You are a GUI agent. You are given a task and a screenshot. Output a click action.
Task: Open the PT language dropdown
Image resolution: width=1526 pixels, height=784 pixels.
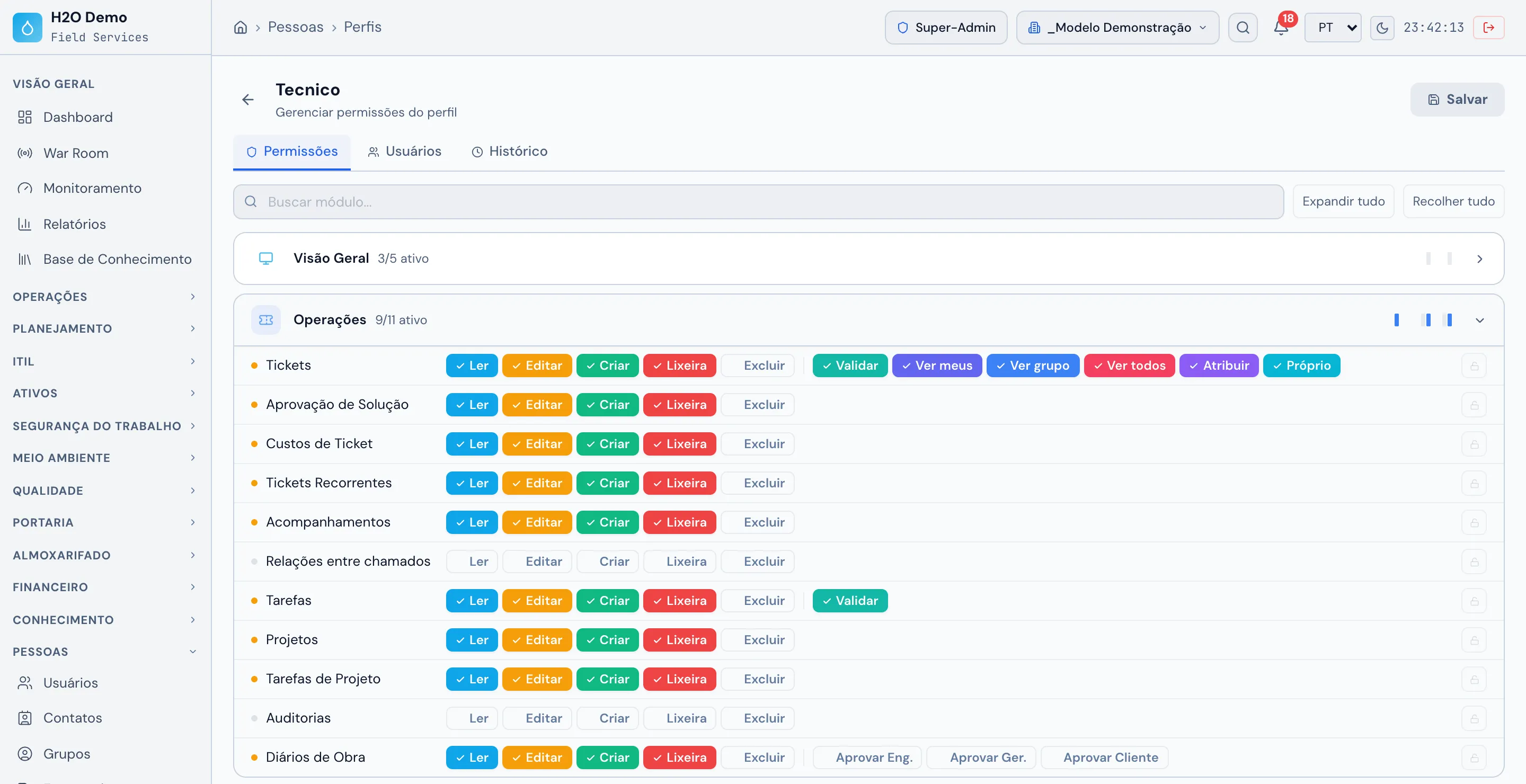(1332, 27)
